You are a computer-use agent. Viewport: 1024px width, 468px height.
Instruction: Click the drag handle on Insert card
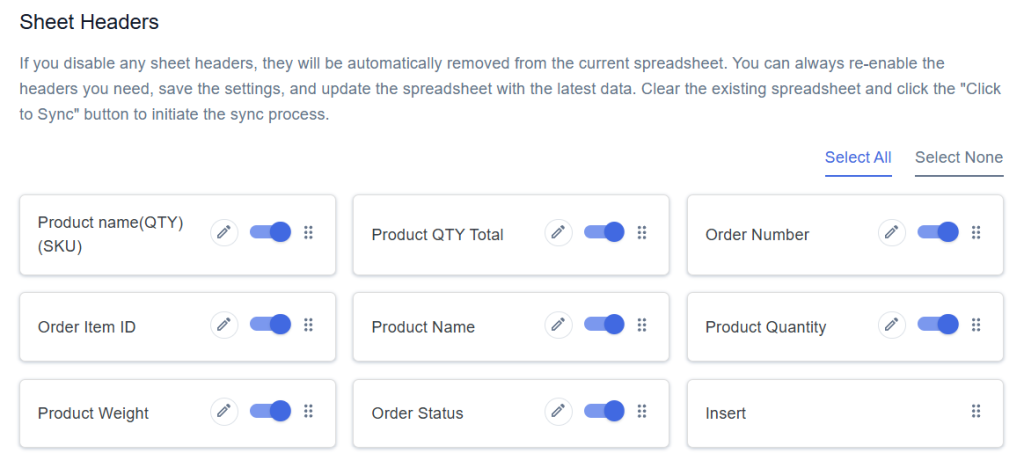(976, 411)
